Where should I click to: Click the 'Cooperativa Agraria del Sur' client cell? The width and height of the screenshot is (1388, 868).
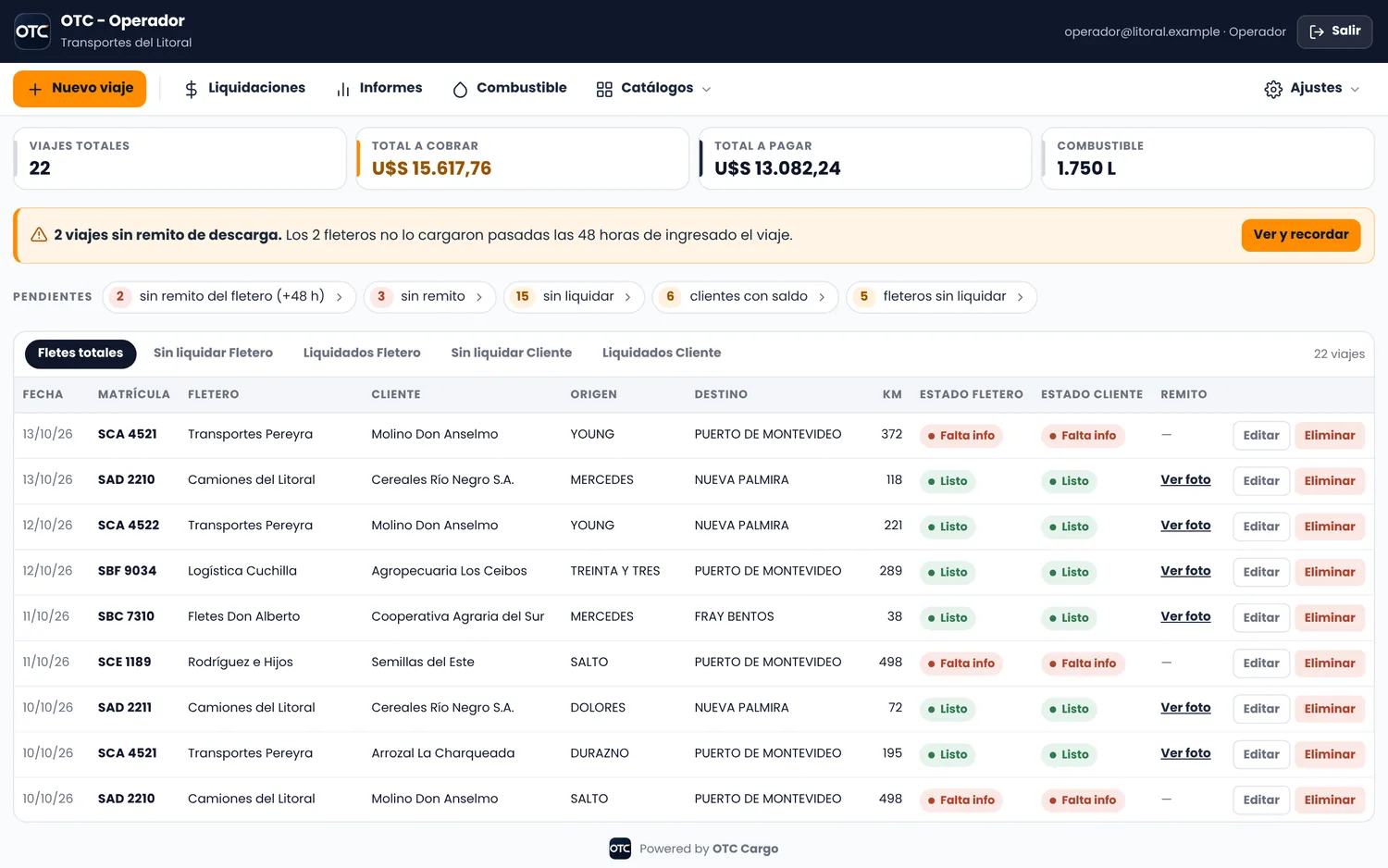click(458, 616)
